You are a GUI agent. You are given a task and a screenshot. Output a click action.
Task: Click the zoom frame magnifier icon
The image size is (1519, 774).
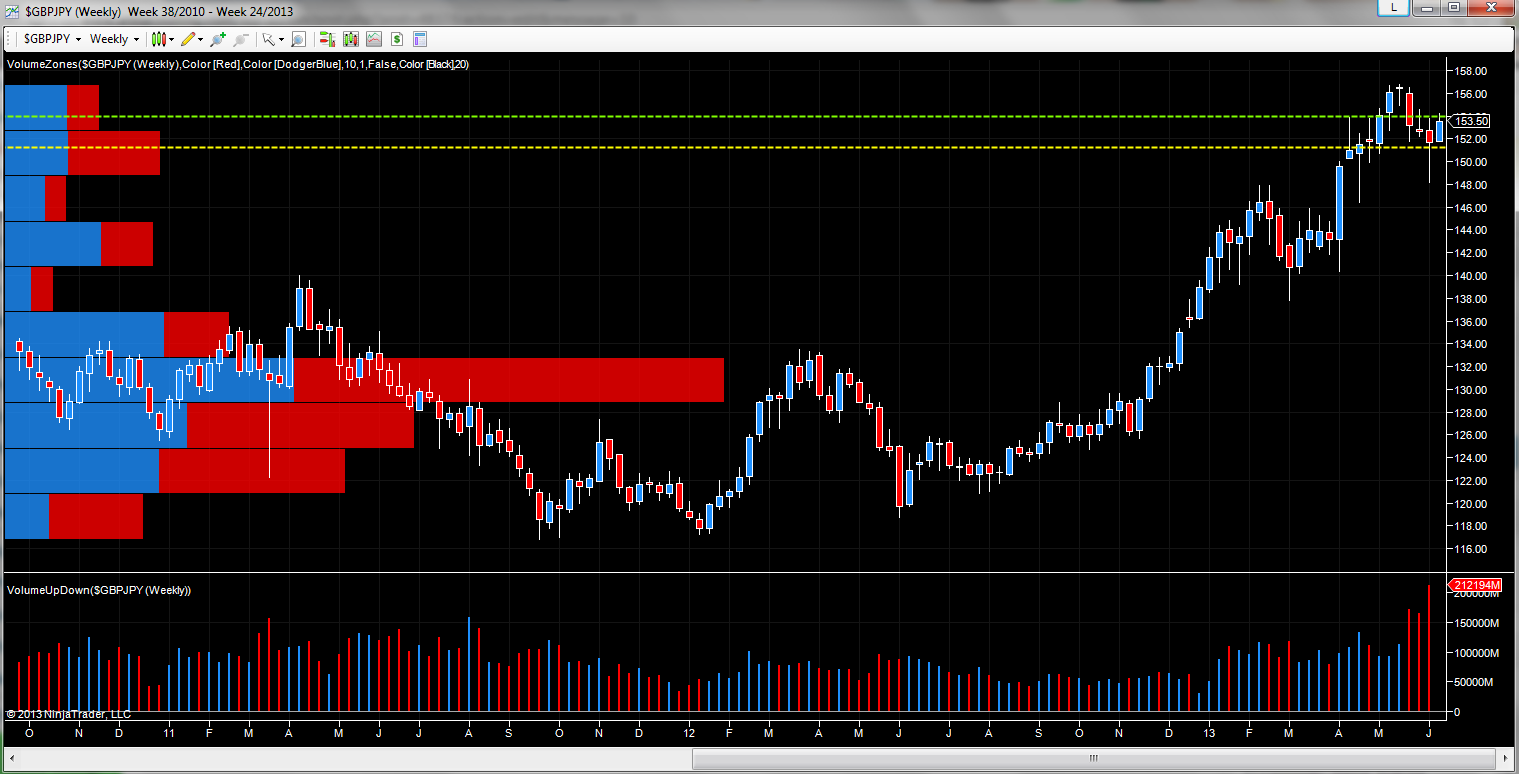[x=299, y=39]
